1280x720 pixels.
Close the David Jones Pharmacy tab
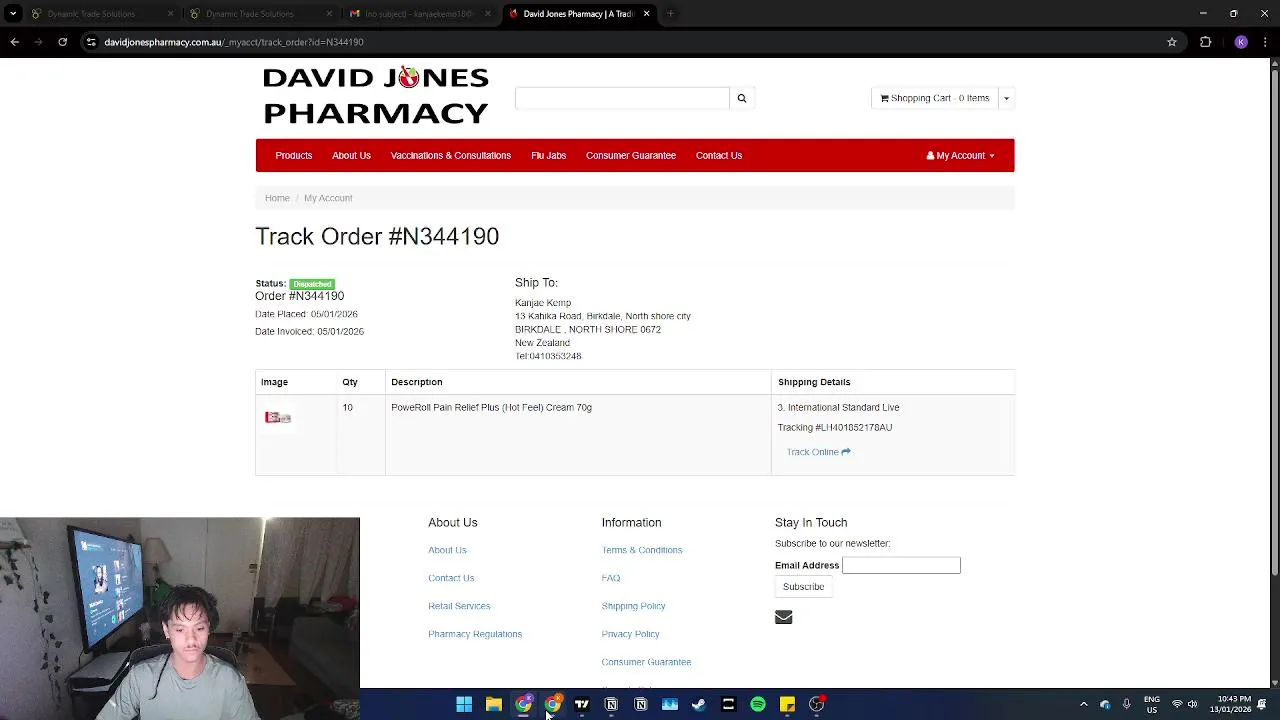click(x=646, y=14)
